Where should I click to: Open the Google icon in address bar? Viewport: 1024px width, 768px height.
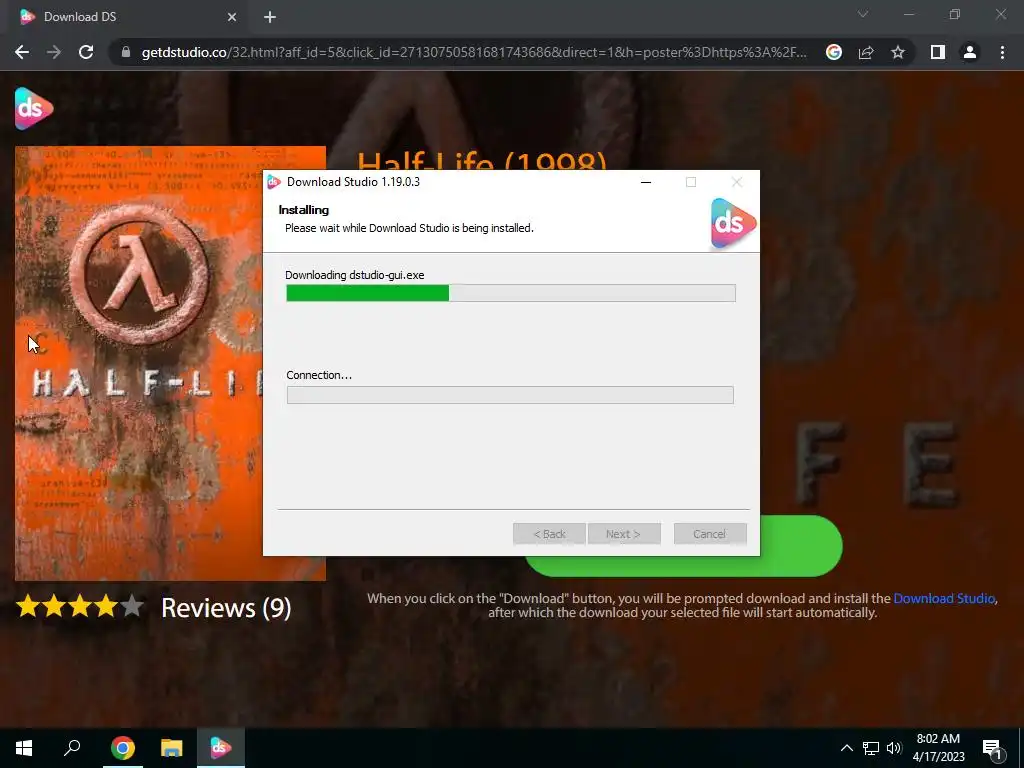(x=833, y=52)
